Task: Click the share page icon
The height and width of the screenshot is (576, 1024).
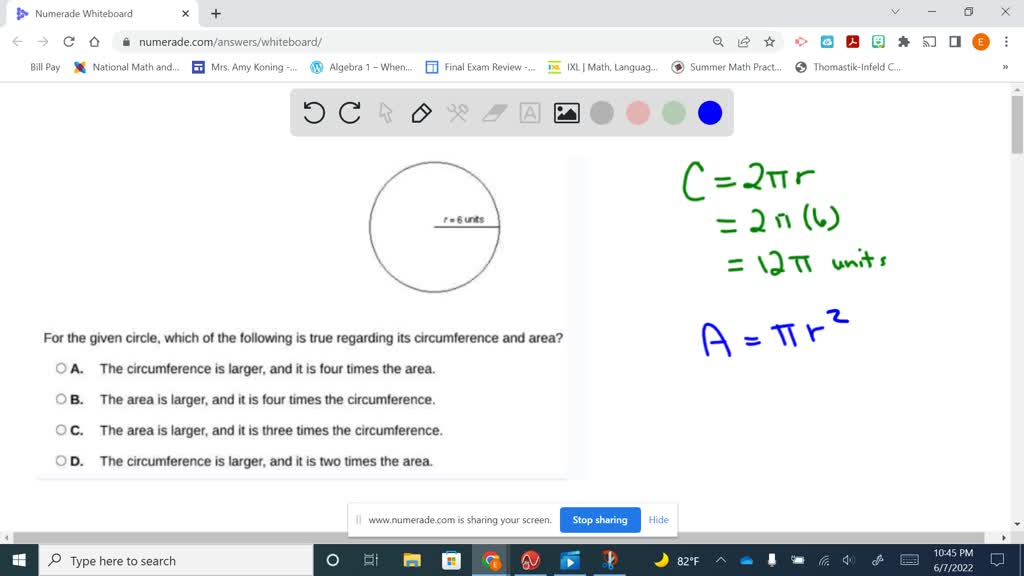Action: point(744,42)
